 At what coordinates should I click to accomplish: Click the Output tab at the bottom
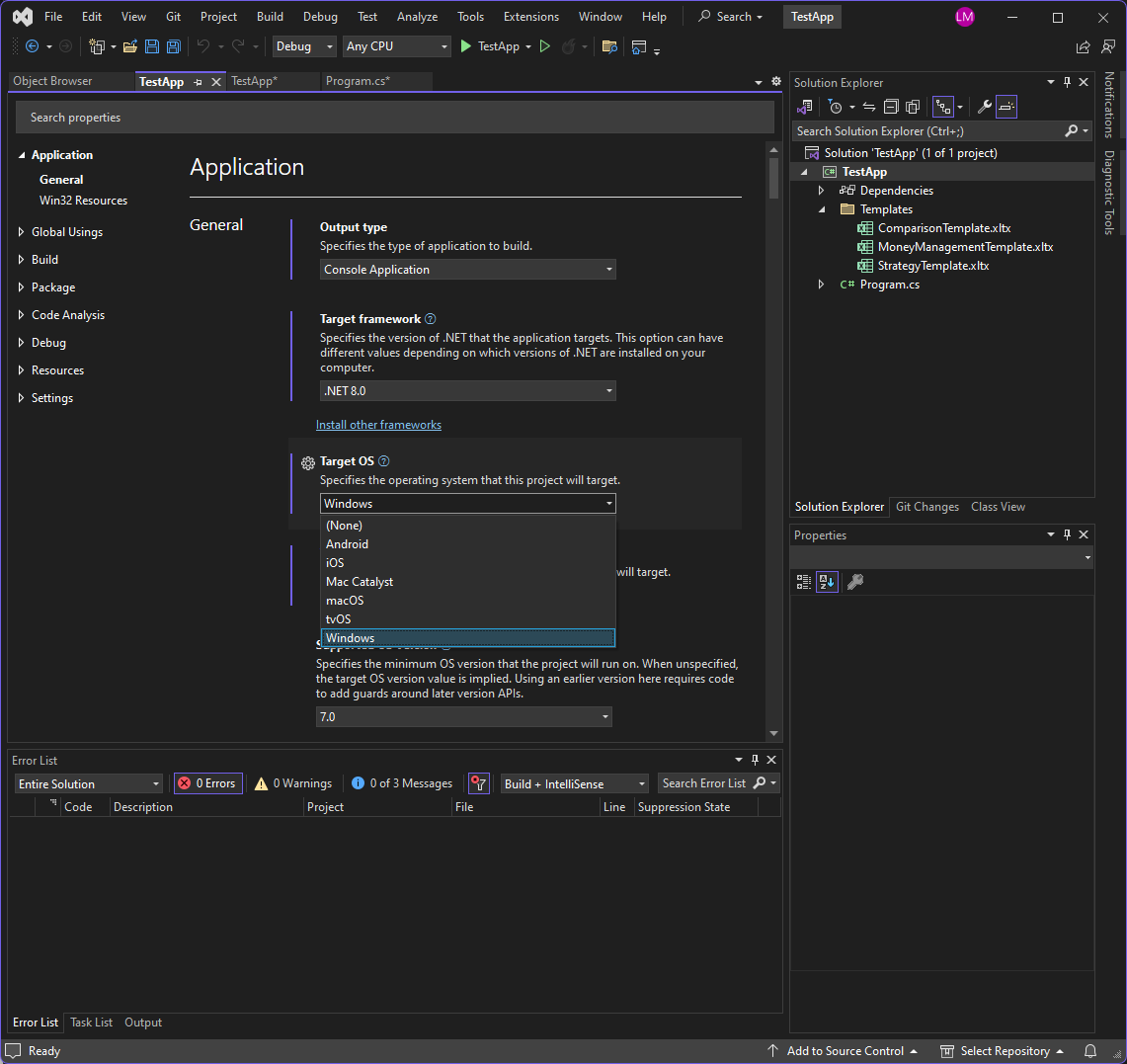coord(143,1023)
